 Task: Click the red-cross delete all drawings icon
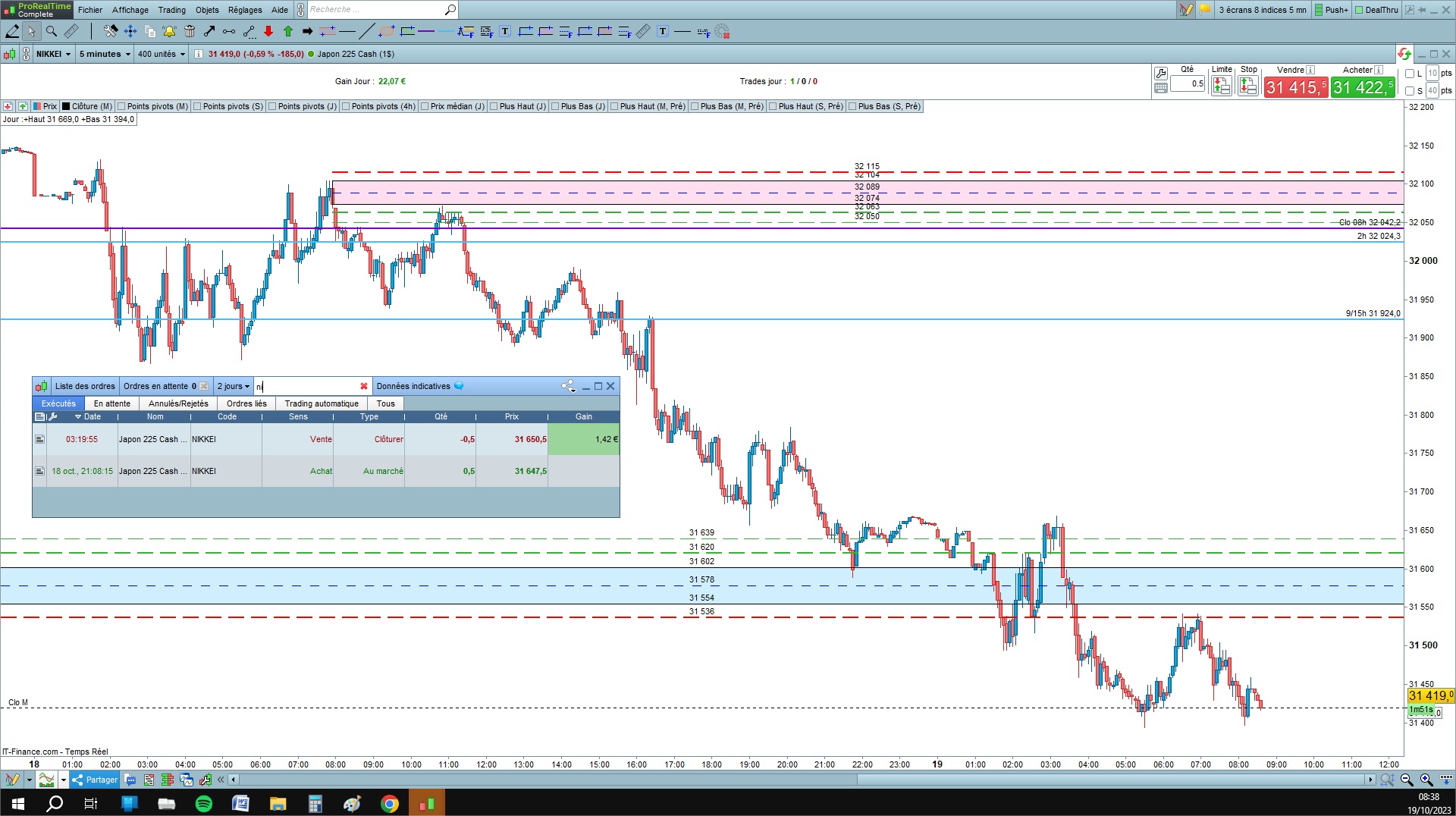[722, 32]
